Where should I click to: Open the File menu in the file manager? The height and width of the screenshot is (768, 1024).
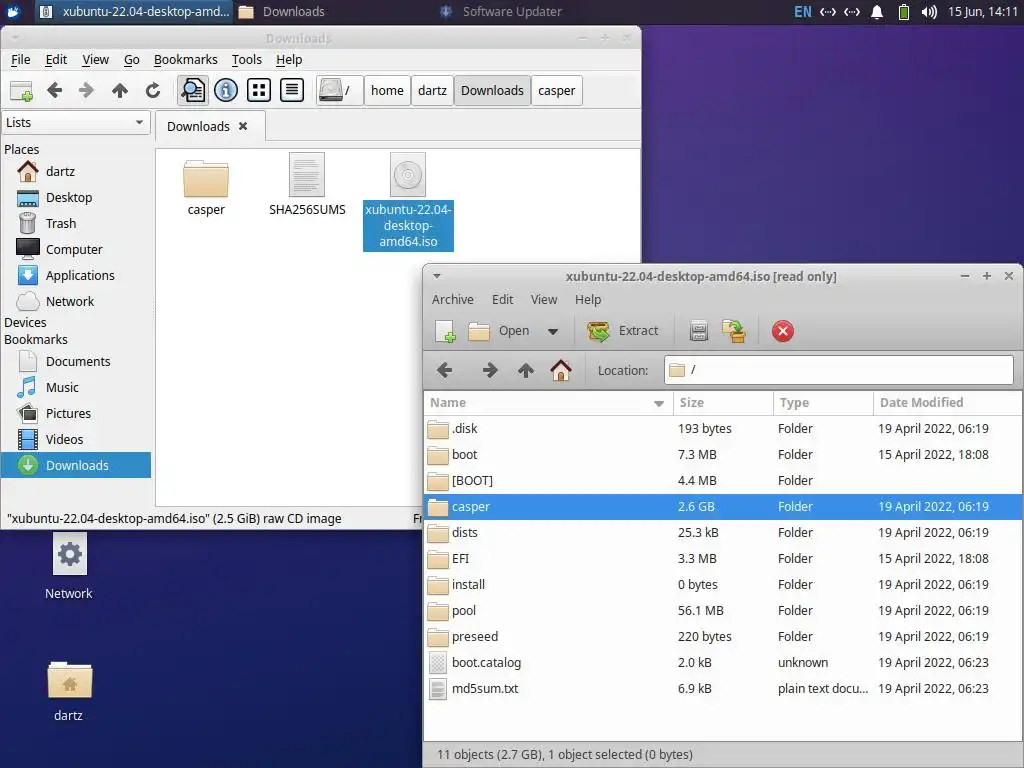tap(21, 59)
